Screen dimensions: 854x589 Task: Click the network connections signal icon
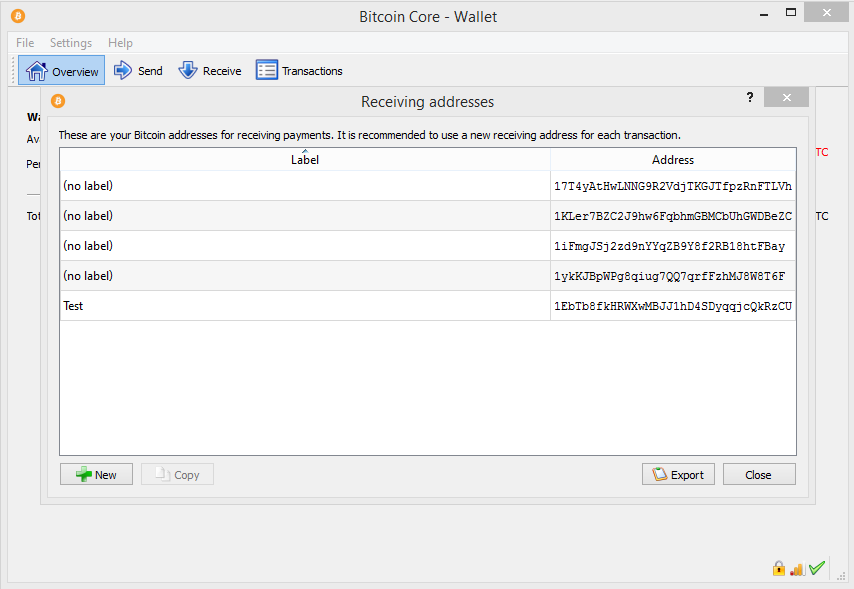(x=797, y=569)
